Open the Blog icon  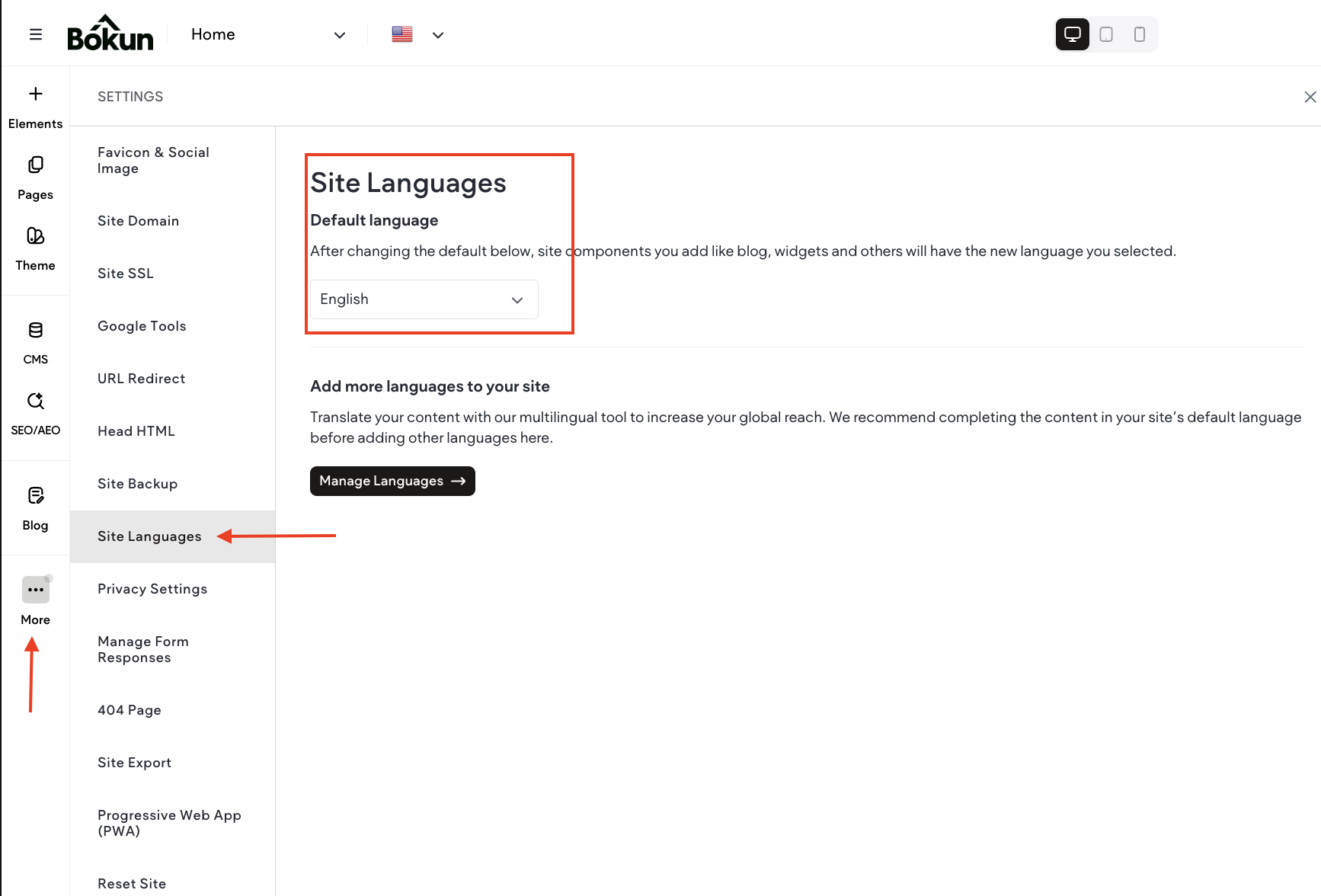click(x=35, y=496)
